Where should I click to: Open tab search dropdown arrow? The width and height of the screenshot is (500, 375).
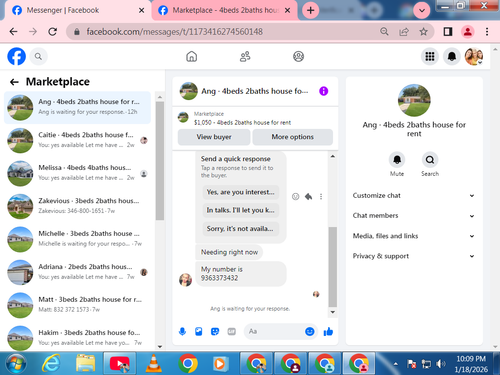(x=422, y=10)
